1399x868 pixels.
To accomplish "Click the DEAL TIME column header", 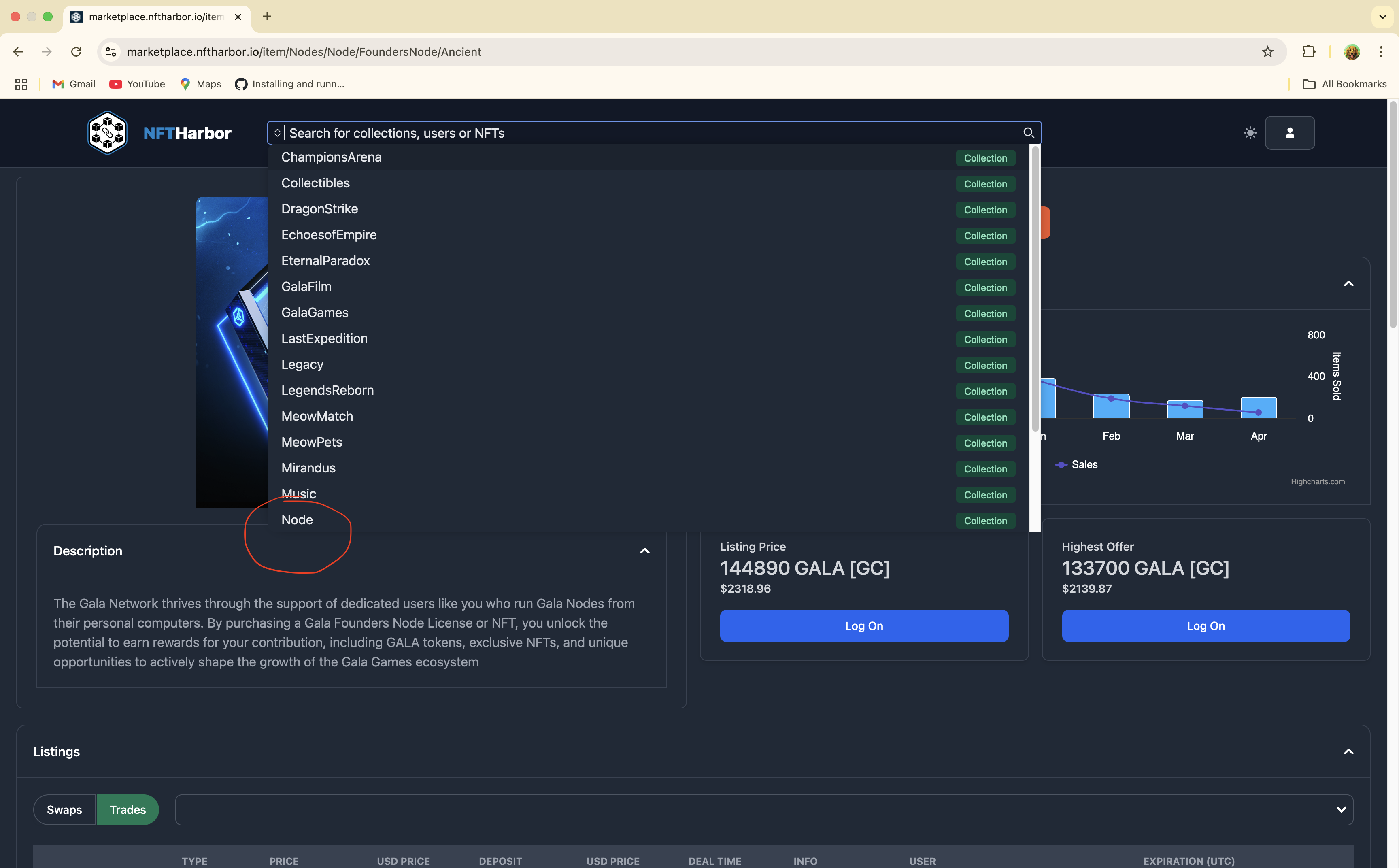I will pyautogui.click(x=714, y=861).
